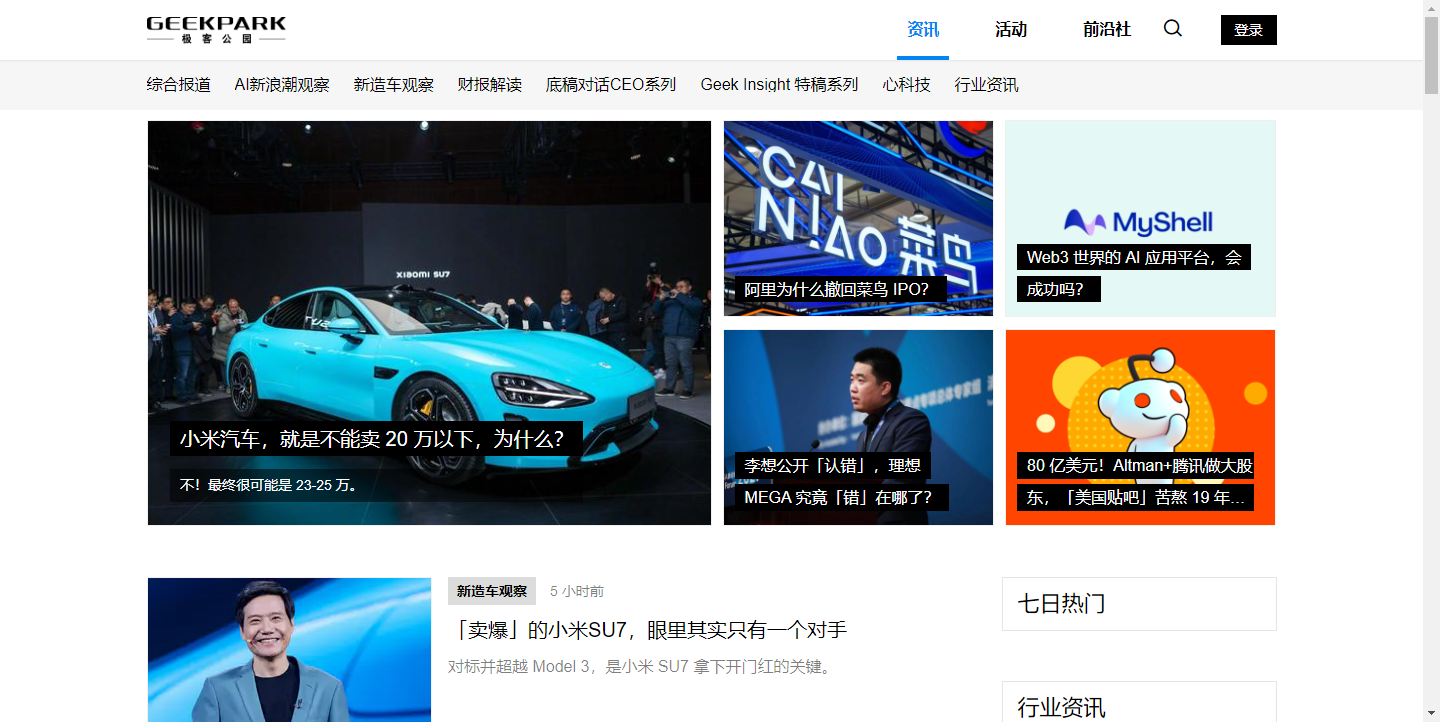
Task: Click the 新造车观察 tag on the article
Action: [492, 591]
